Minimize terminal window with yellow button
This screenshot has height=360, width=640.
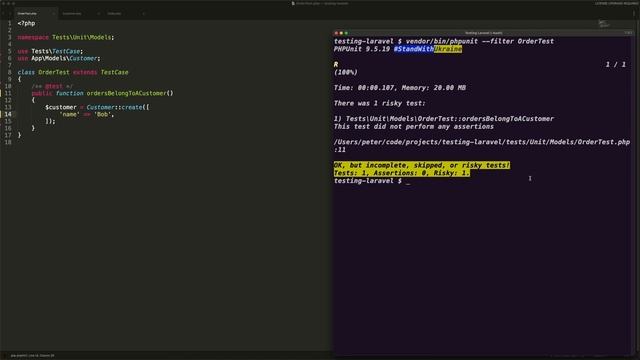(341, 33)
